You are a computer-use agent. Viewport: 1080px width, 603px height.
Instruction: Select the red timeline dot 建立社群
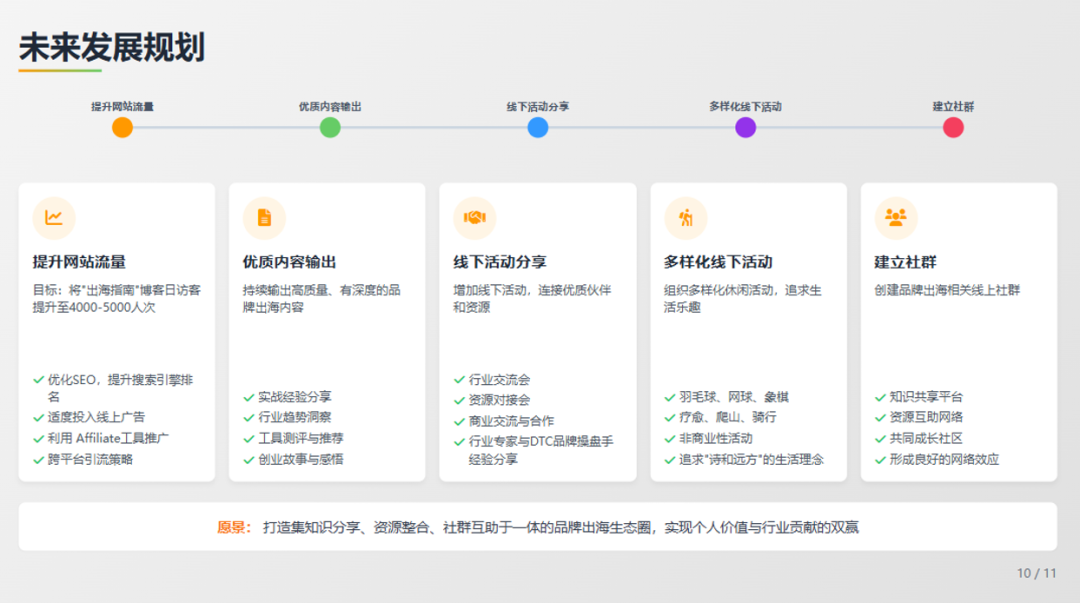[x=953, y=127]
